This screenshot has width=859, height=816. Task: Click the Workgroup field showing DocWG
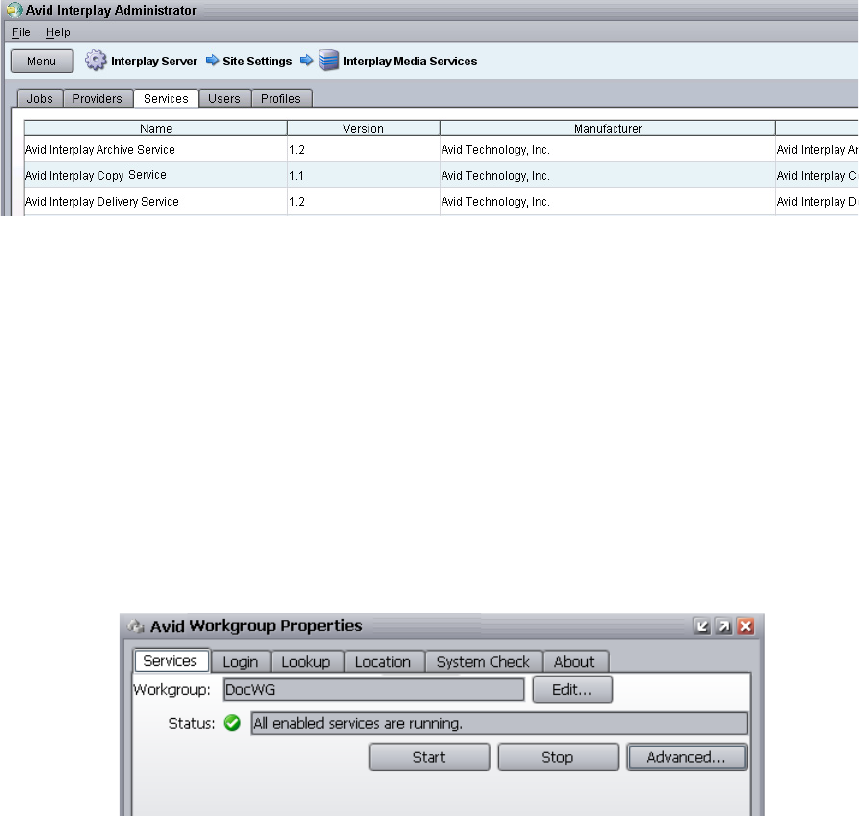(x=374, y=689)
